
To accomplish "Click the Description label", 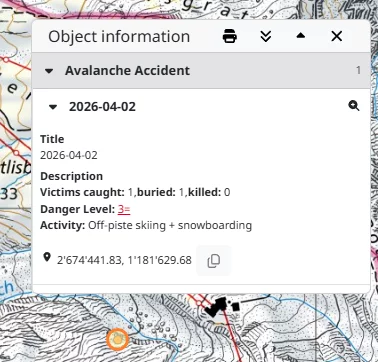I will pos(71,176).
